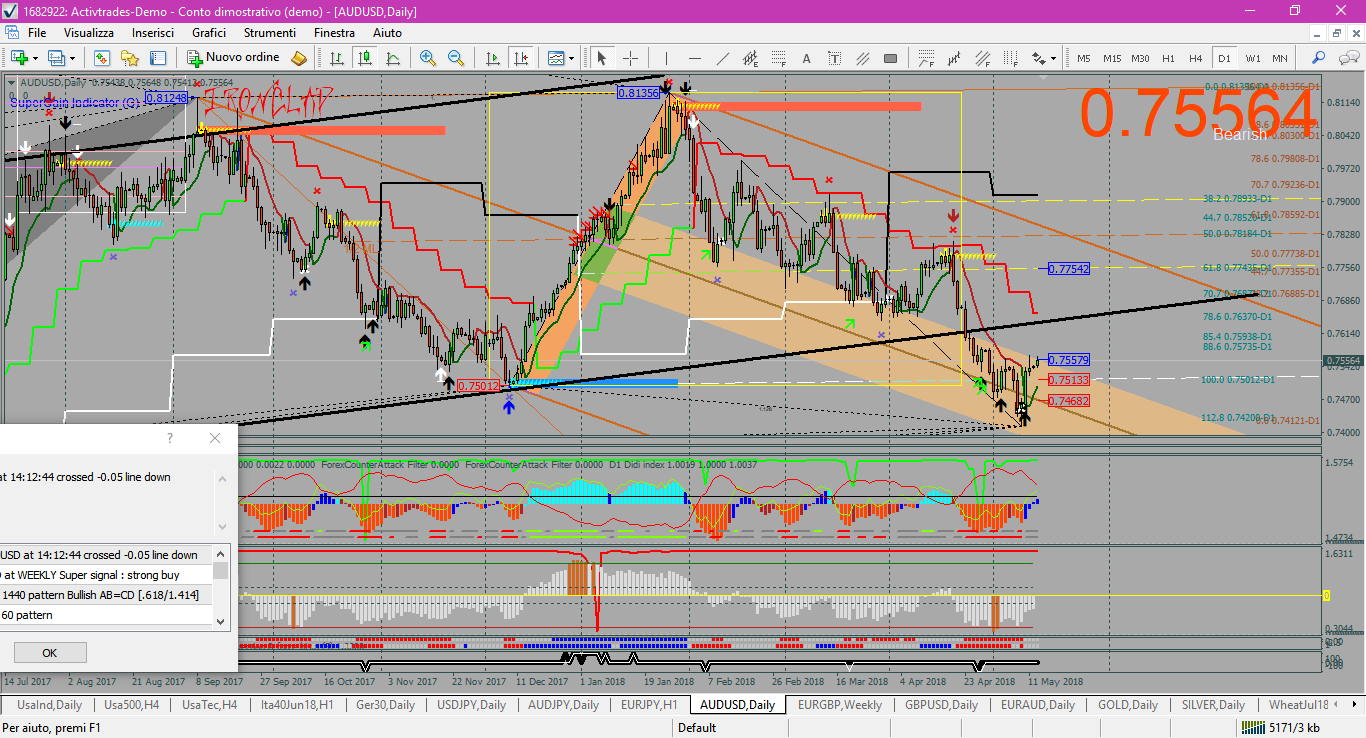Select the Fibonacci time zones tool
1366x738 pixels.
(1011, 58)
